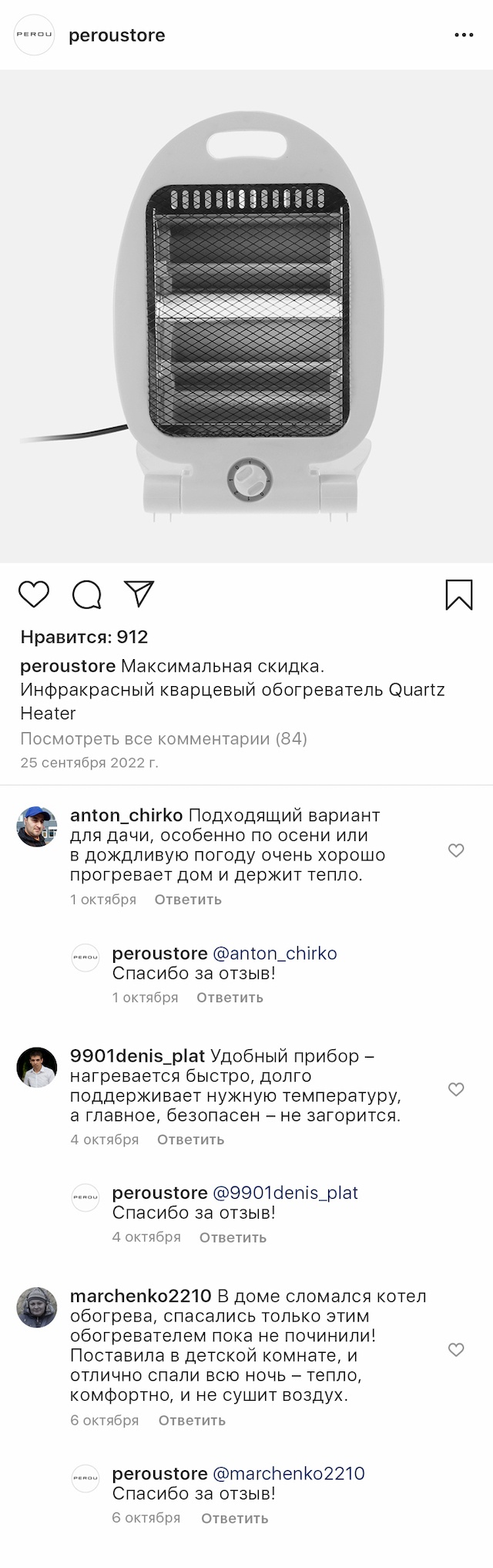493x1568 pixels.
Task: Open the three-dot more options menu
Action: click(464, 35)
